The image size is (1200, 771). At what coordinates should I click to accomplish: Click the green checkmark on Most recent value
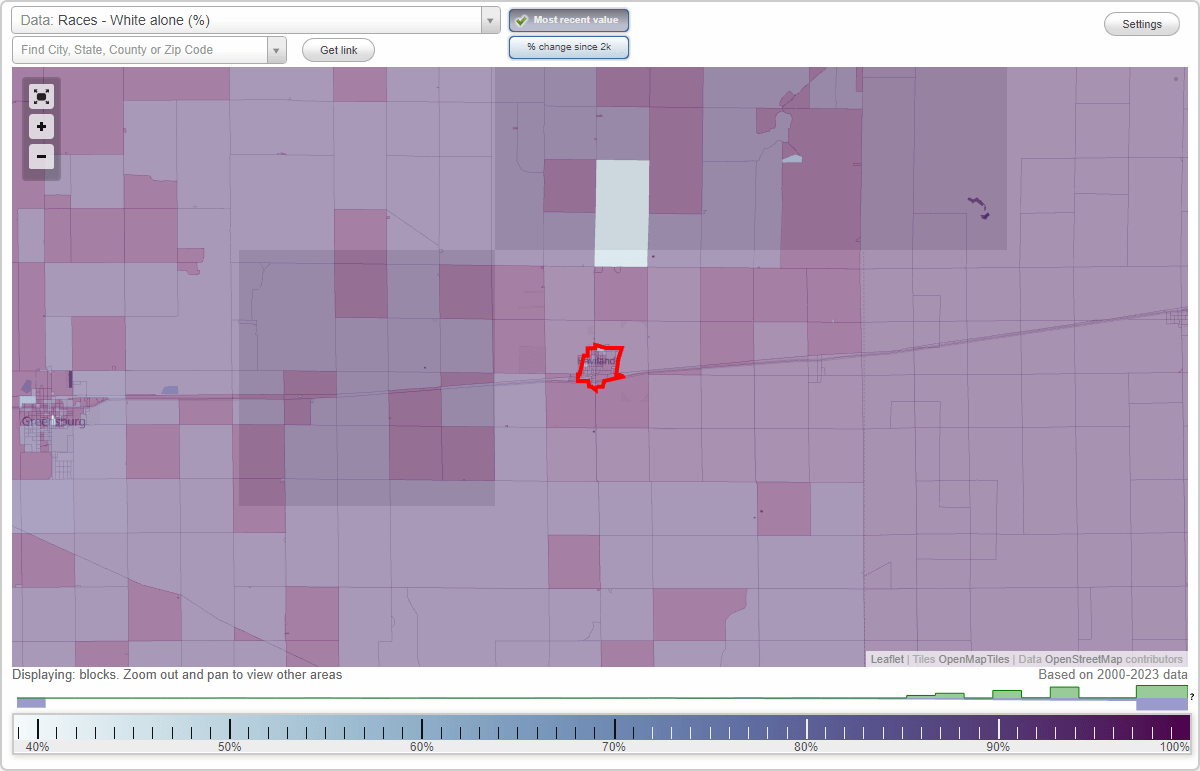pos(522,19)
